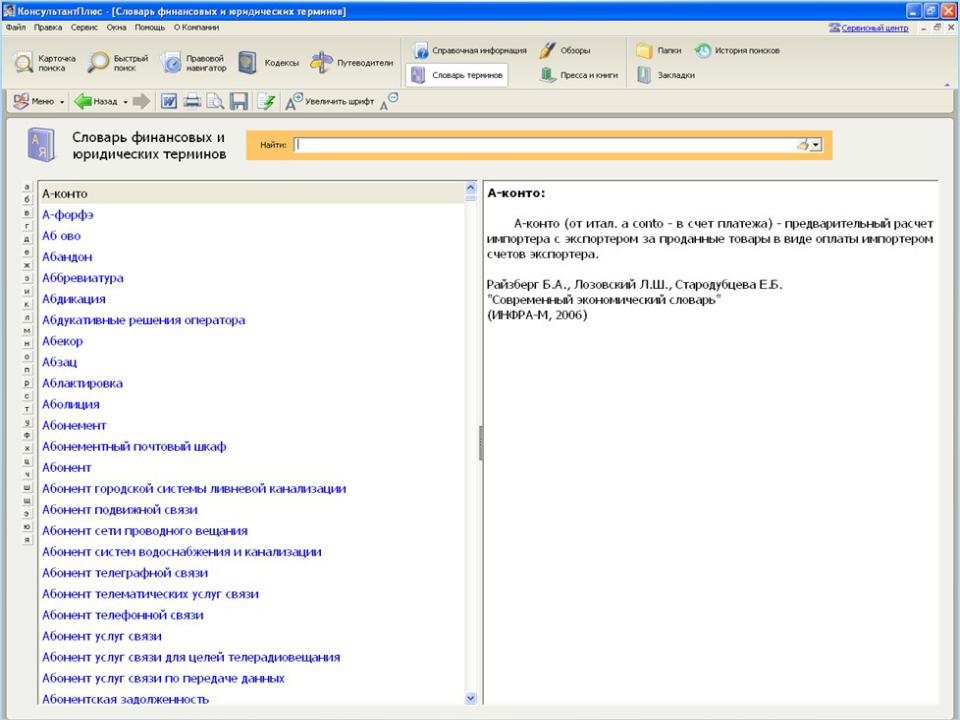Open term Аб ово
The width and height of the screenshot is (960, 720).
(61, 236)
